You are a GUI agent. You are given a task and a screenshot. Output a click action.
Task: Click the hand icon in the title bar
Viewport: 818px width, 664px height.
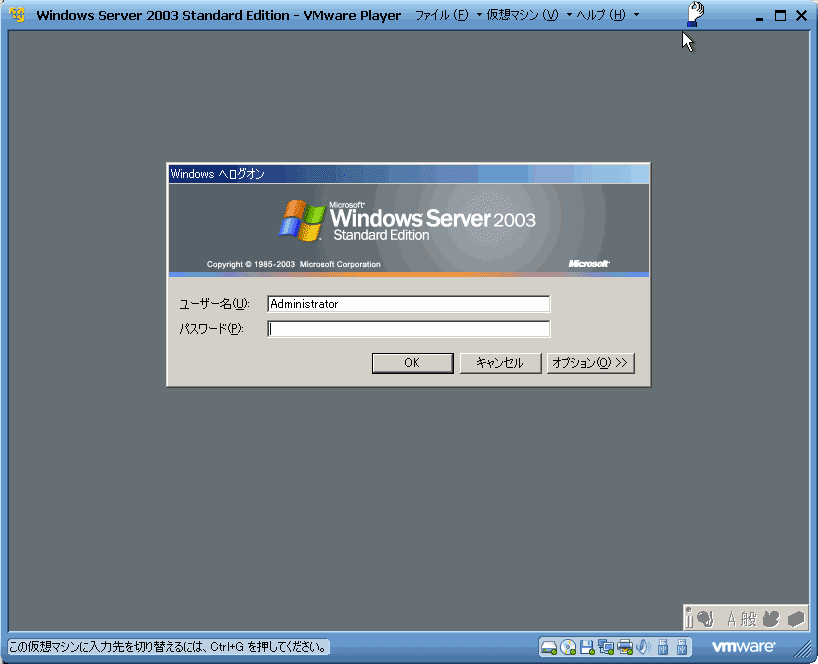[x=695, y=14]
